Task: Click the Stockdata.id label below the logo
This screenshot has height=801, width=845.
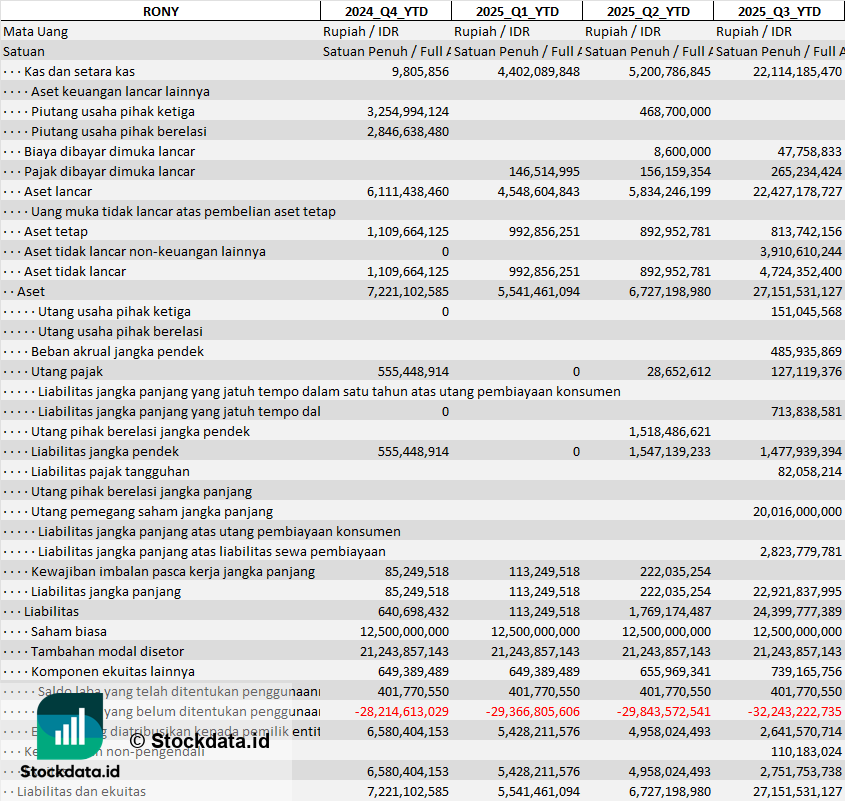Action: coord(70,771)
